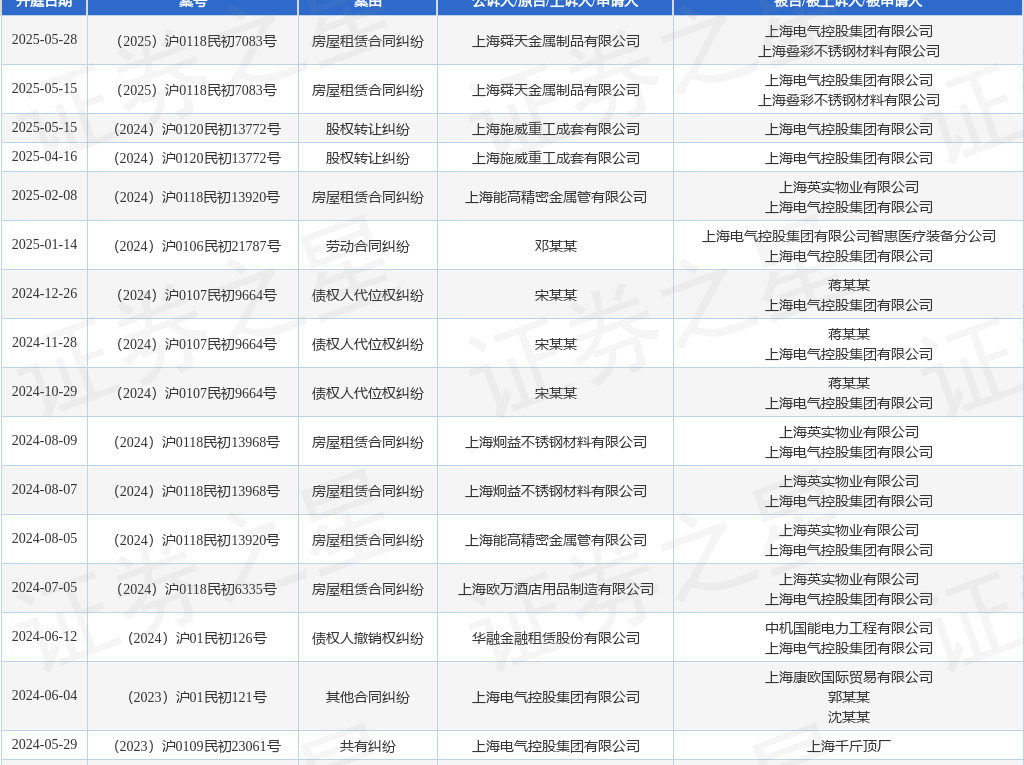
Task: Click 上海施威重工成套有限公司 in the 2025-04-16 row
Action: pyautogui.click(x=556, y=158)
